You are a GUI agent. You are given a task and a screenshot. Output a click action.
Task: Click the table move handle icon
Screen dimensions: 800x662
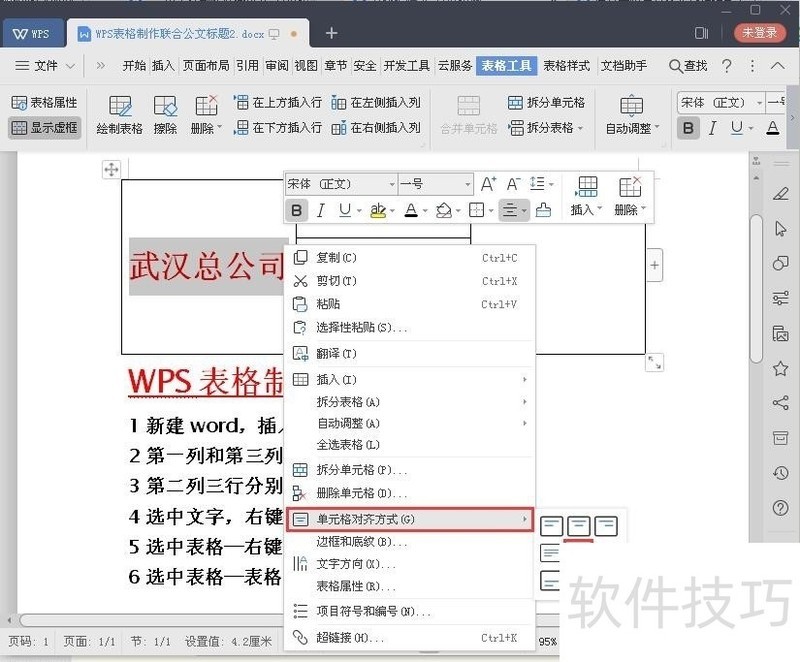pos(111,169)
